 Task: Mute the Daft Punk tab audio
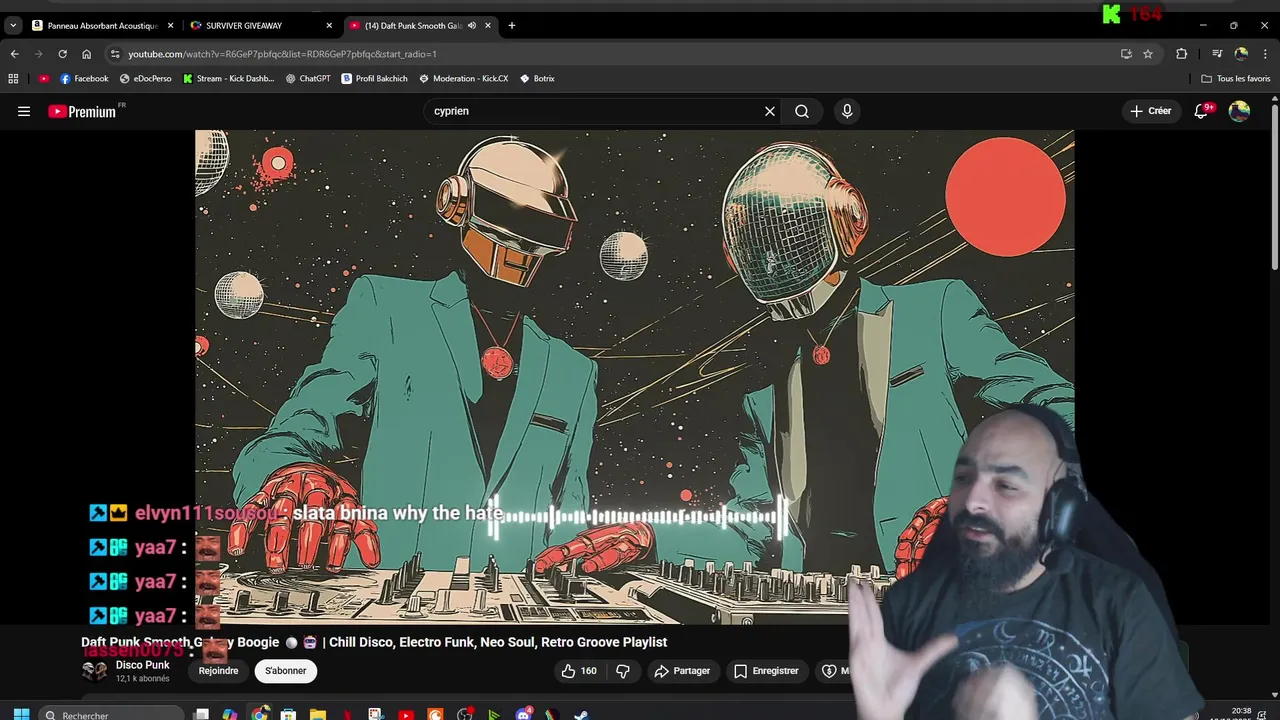pos(471,25)
